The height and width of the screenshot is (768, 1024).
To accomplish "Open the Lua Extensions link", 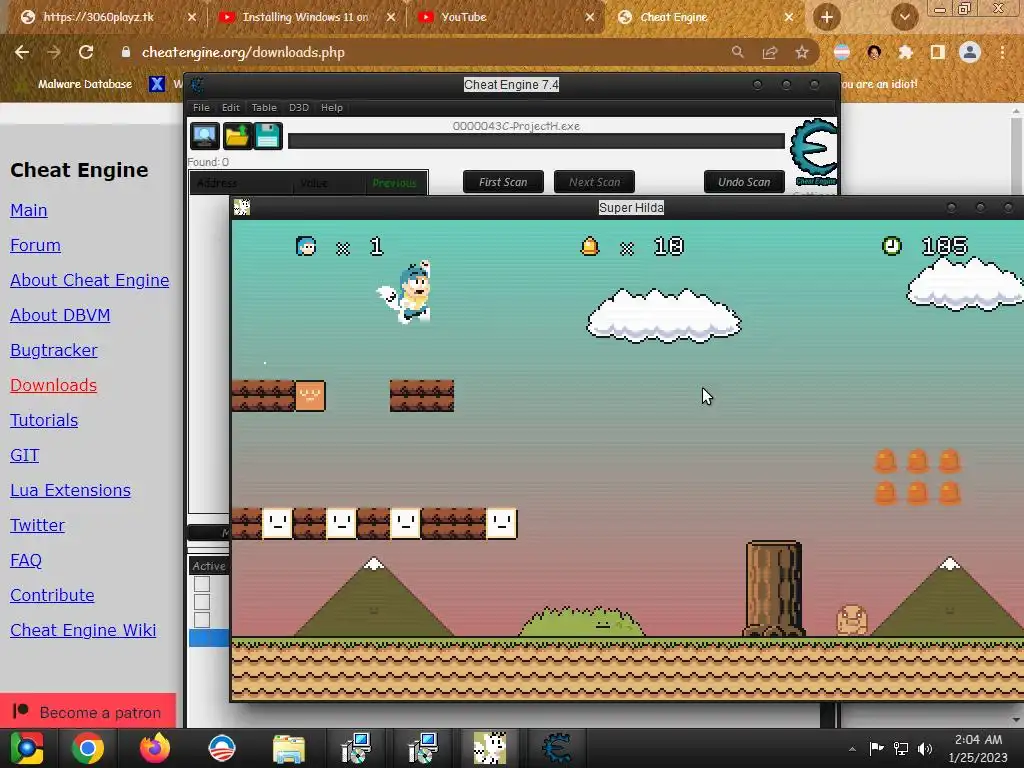I will 71,490.
